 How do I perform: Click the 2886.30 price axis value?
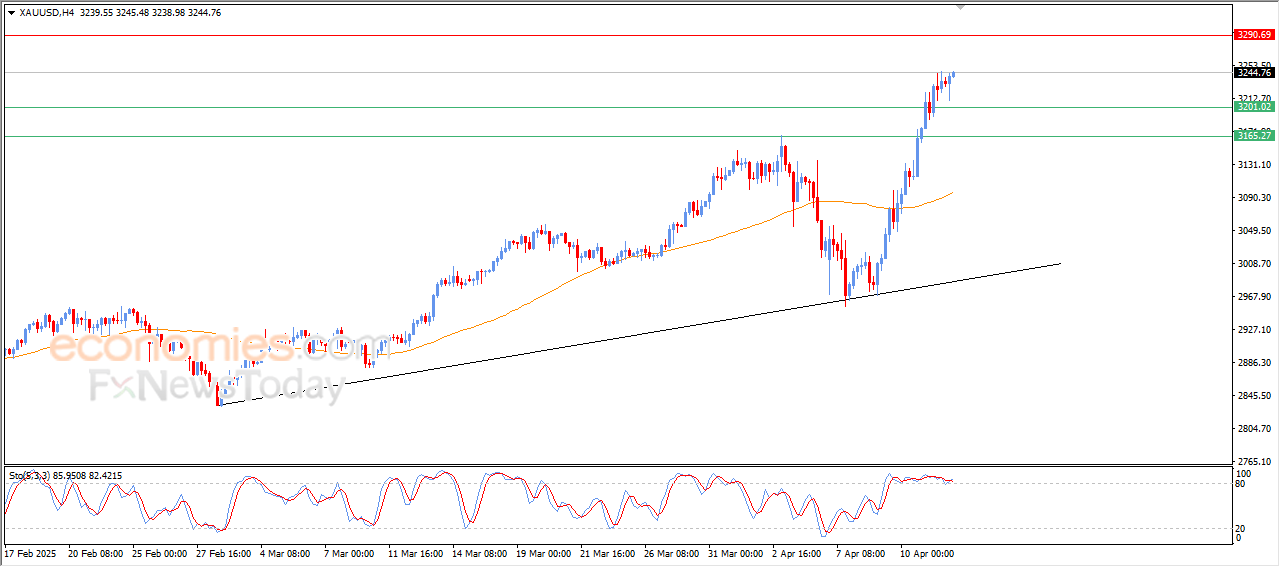(1254, 363)
